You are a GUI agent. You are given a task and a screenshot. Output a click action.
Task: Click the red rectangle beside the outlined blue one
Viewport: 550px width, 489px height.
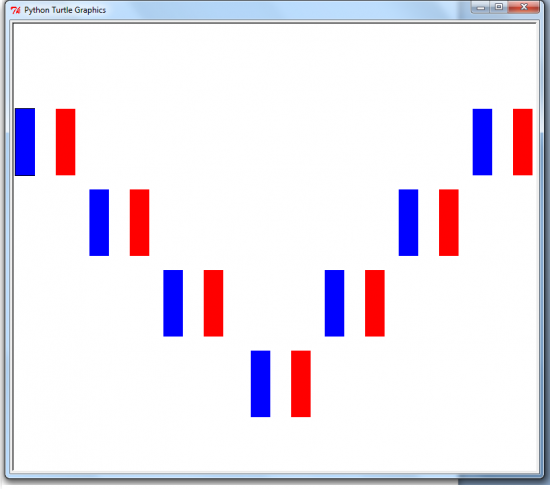(x=66, y=142)
